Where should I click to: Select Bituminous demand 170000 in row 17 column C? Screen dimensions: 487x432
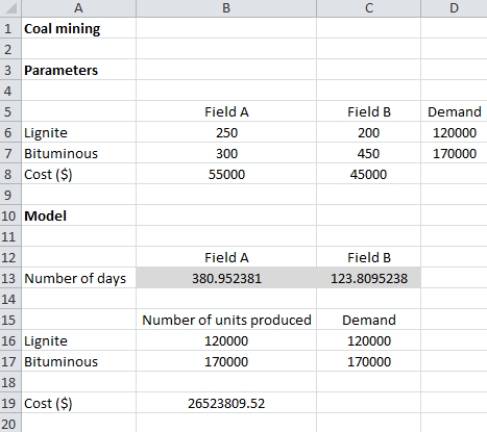click(368, 361)
